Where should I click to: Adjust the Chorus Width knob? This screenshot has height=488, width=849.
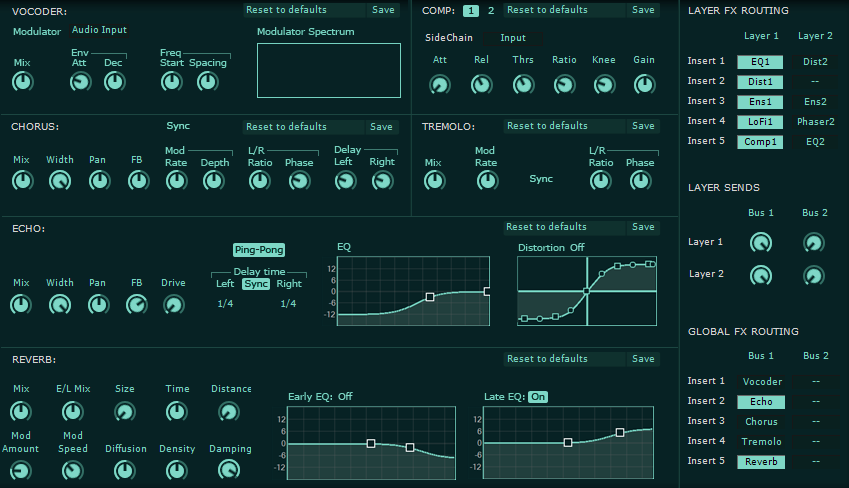tap(60, 181)
